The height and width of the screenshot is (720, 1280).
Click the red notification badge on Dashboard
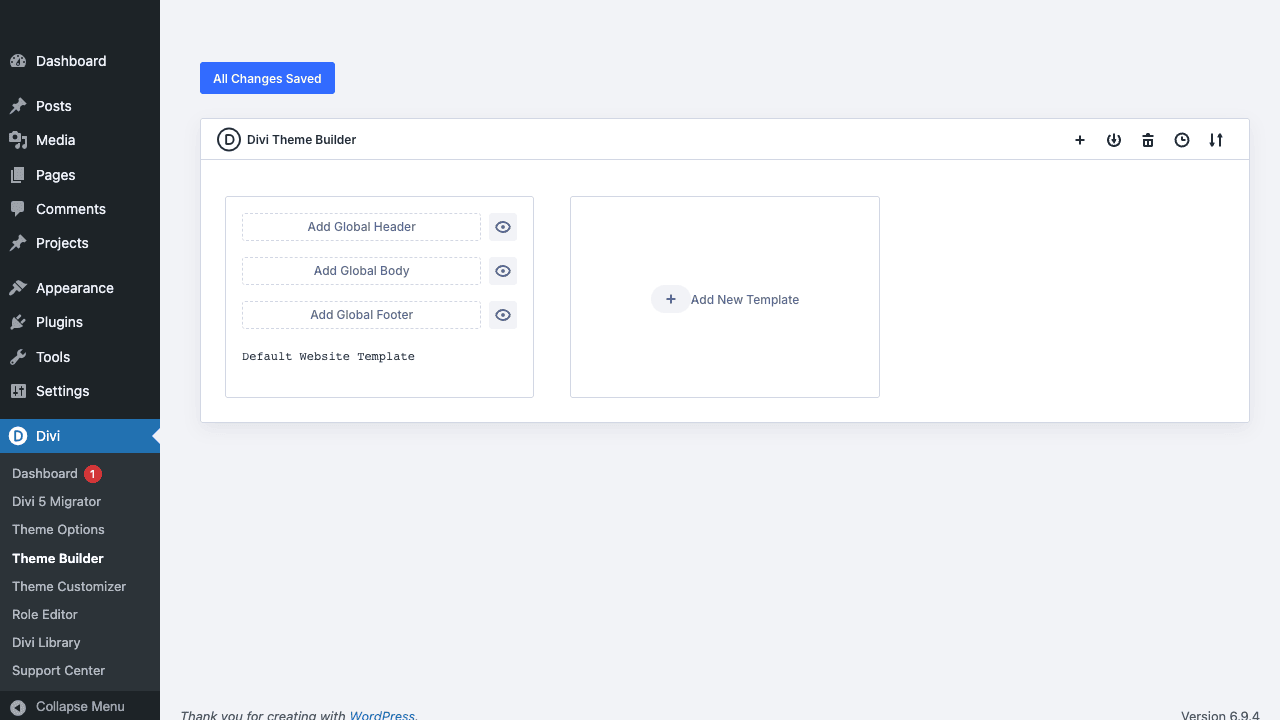93,474
